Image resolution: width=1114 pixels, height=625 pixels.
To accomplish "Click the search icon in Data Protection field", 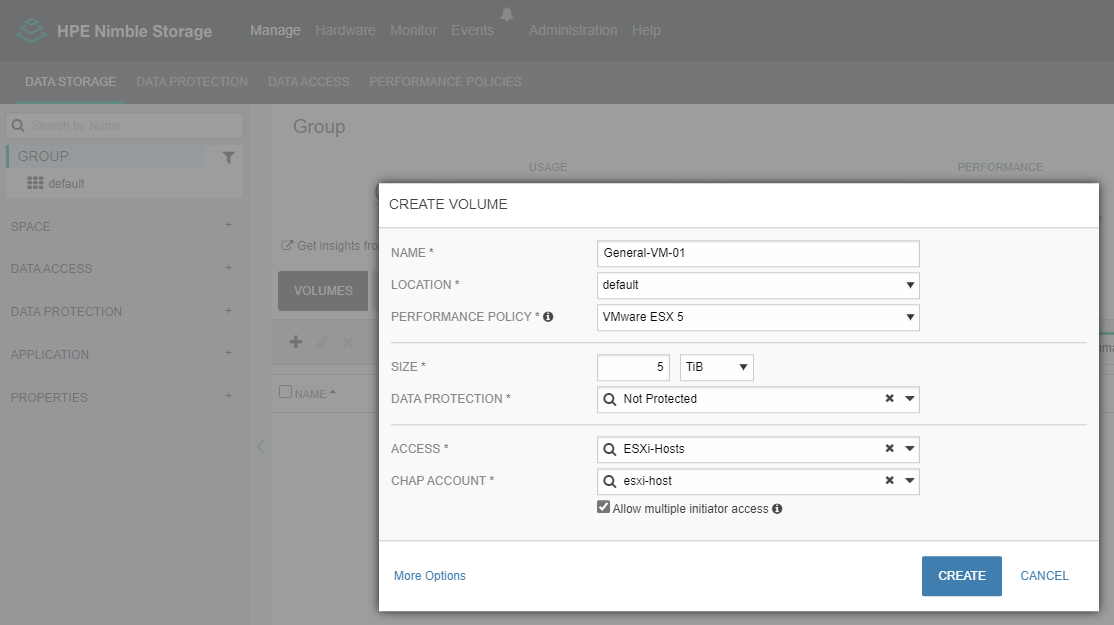I will pyautogui.click(x=610, y=399).
